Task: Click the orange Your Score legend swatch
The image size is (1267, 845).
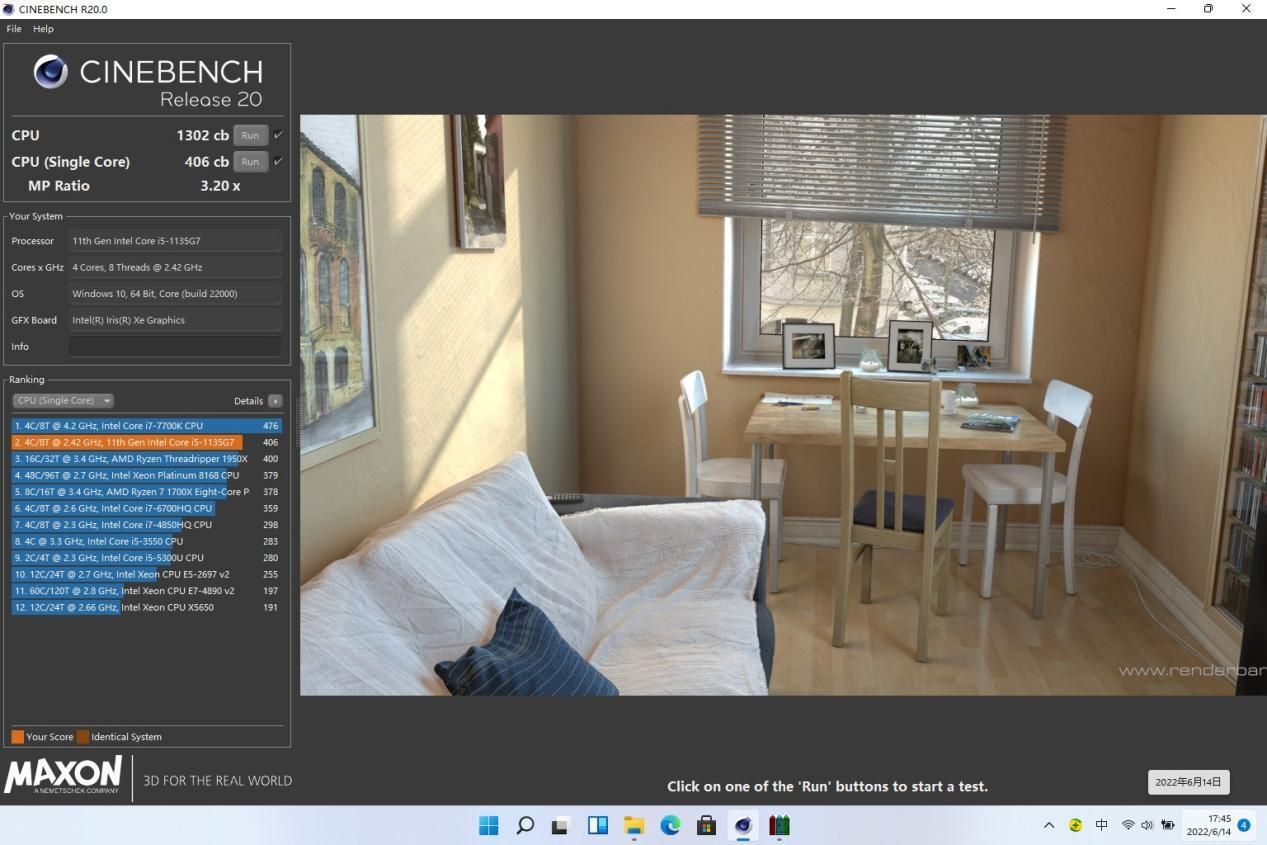Action: point(17,737)
